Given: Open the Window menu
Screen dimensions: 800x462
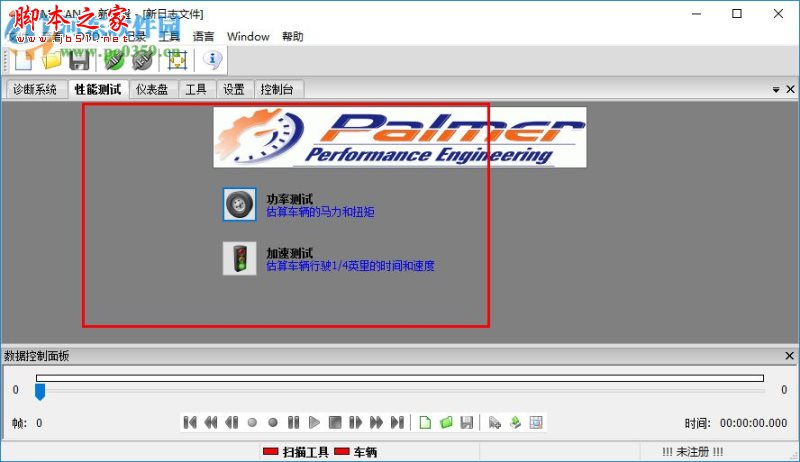Looking at the screenshot, I should 248,36.
